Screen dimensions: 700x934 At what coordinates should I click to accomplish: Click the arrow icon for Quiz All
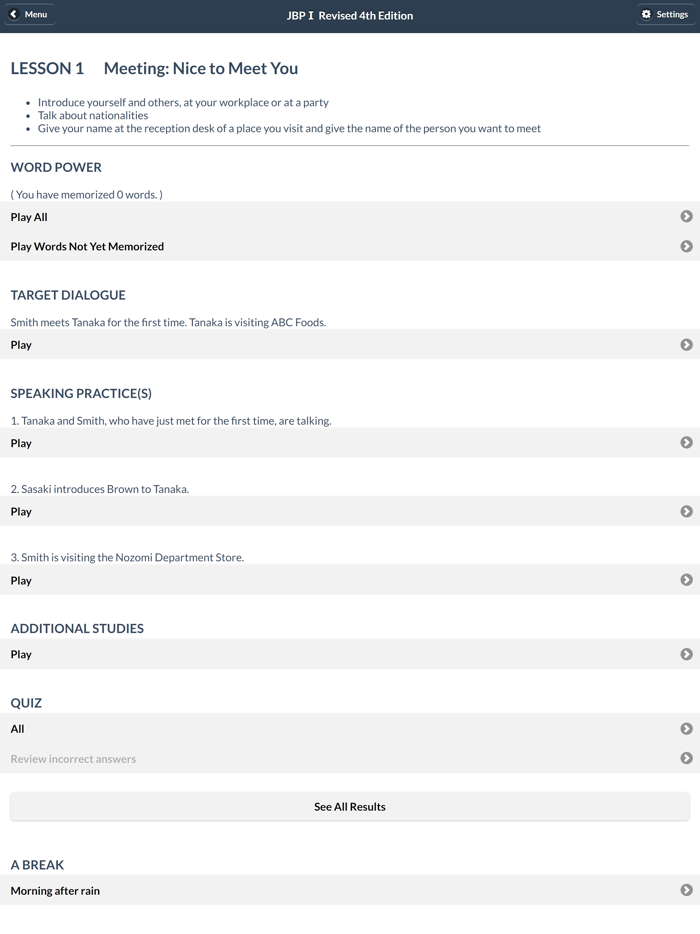pyautogui.click(x=686, y=729)
